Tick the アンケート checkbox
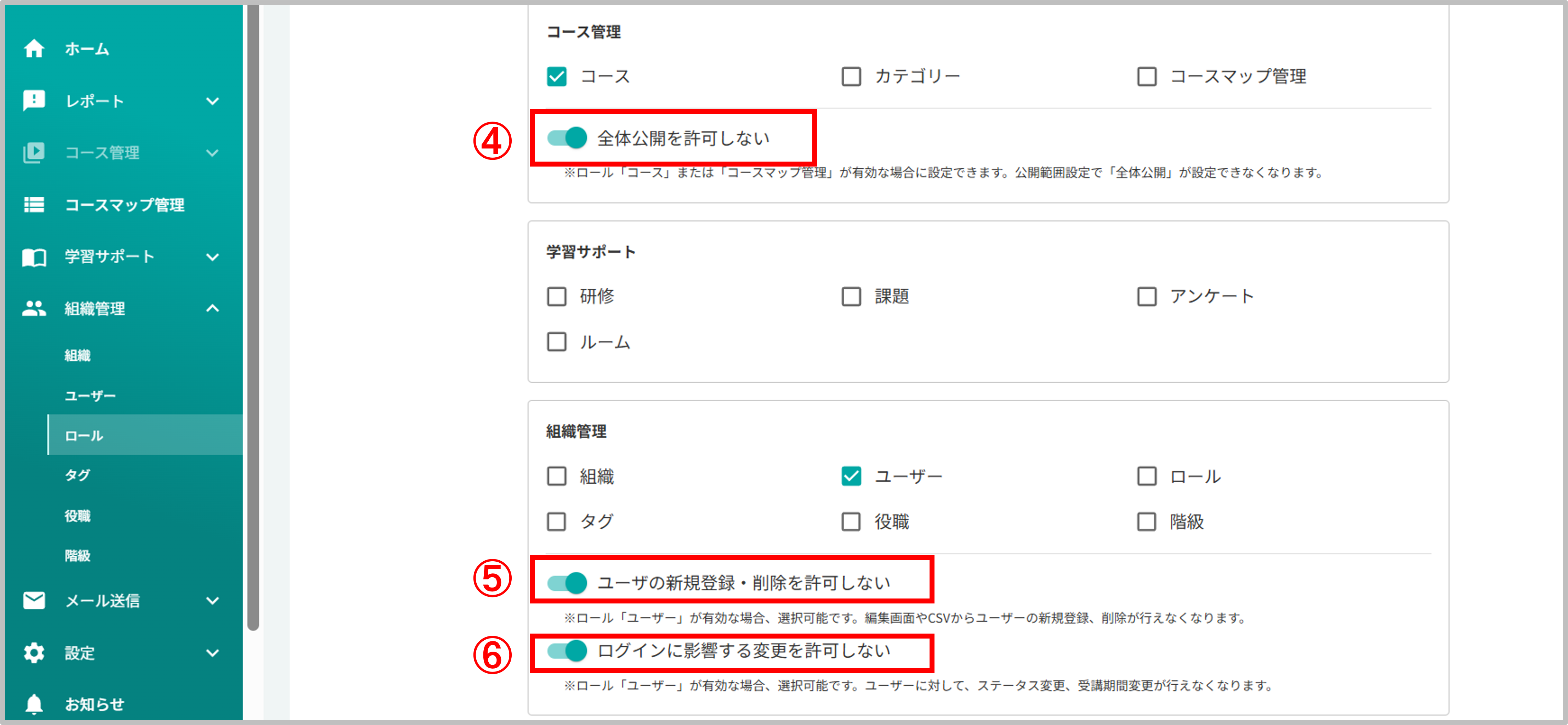The height and width of the screenshot is (725, 1568). (x=1147, y=297)
